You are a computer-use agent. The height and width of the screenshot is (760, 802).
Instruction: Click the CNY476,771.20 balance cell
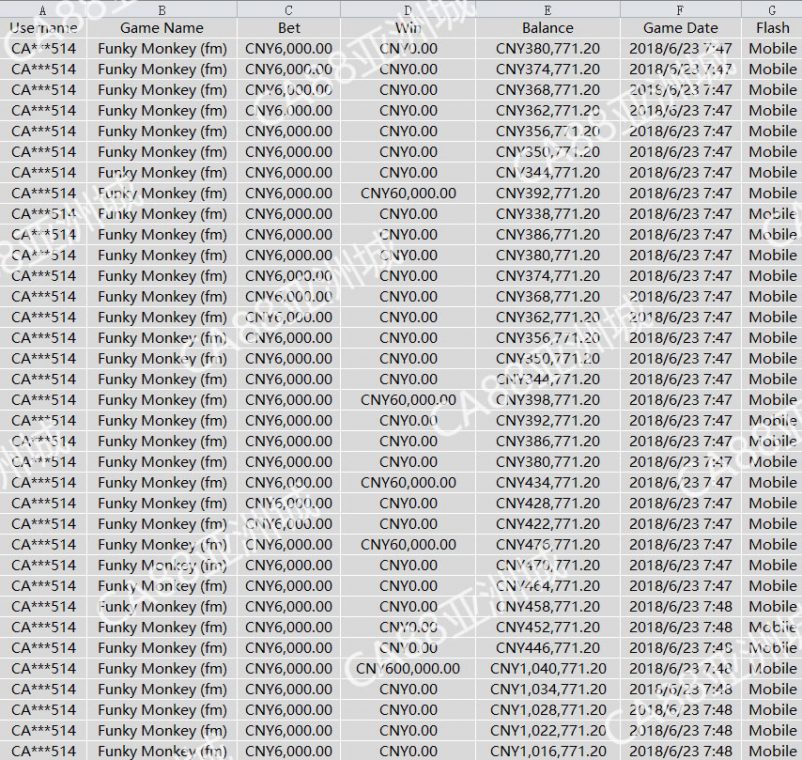pos(548,545)
